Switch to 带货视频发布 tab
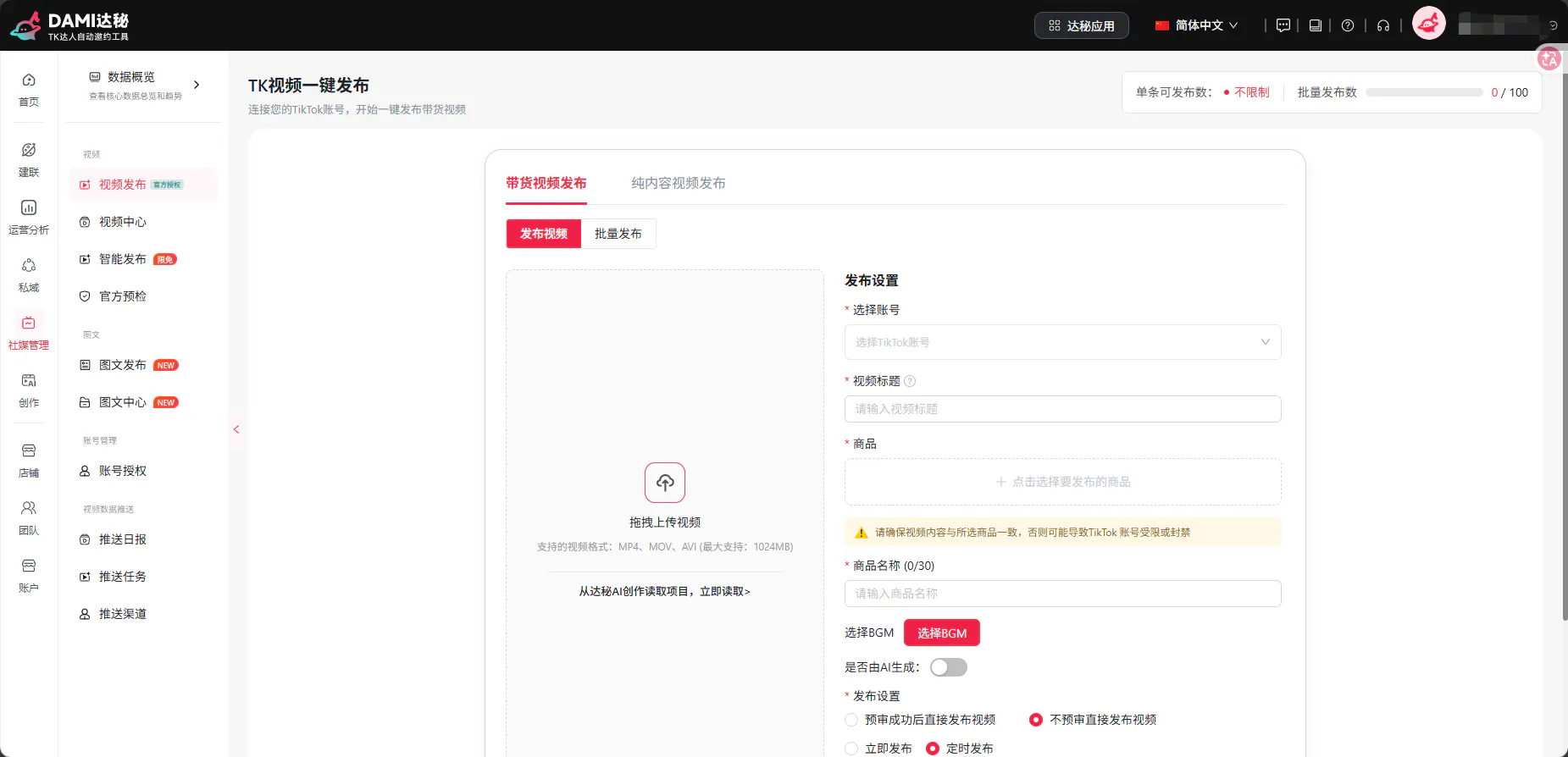The image size is (1568, 757). click(x=546, y=183)
